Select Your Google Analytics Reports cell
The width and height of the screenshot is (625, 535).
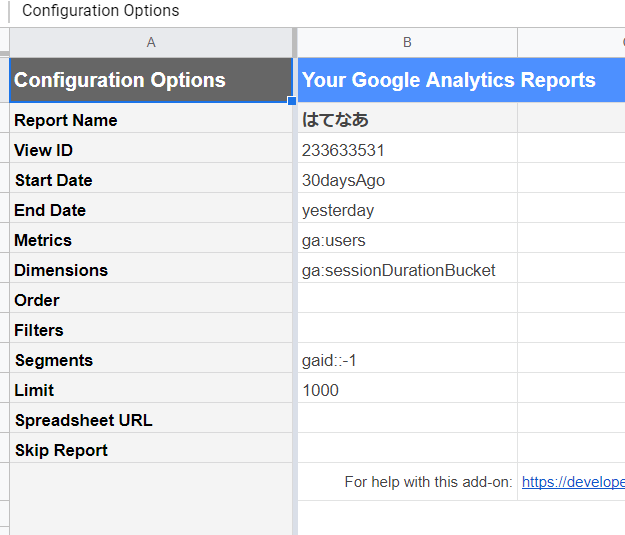461,80
